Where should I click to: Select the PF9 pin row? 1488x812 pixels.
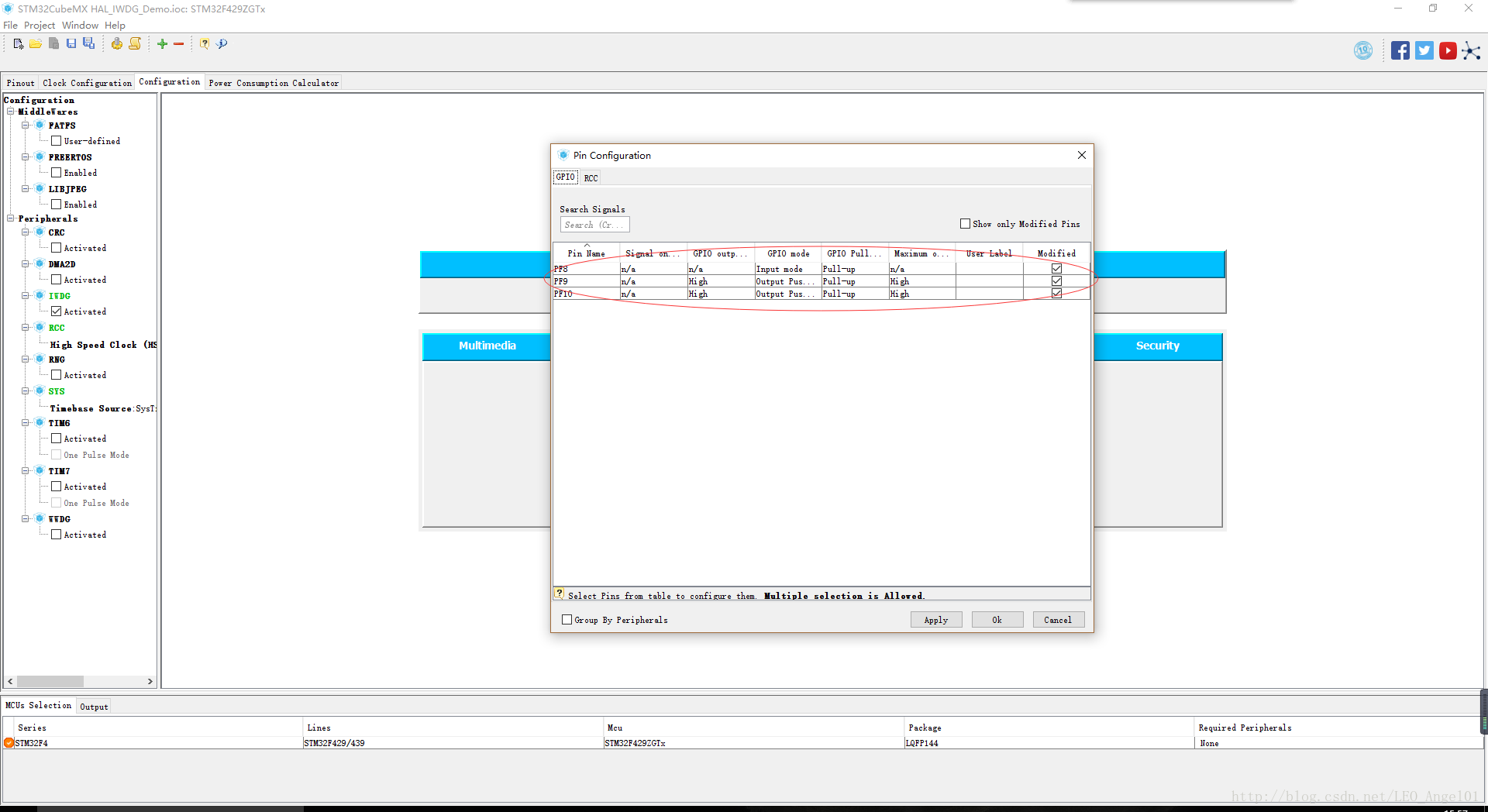pos(821,281)
